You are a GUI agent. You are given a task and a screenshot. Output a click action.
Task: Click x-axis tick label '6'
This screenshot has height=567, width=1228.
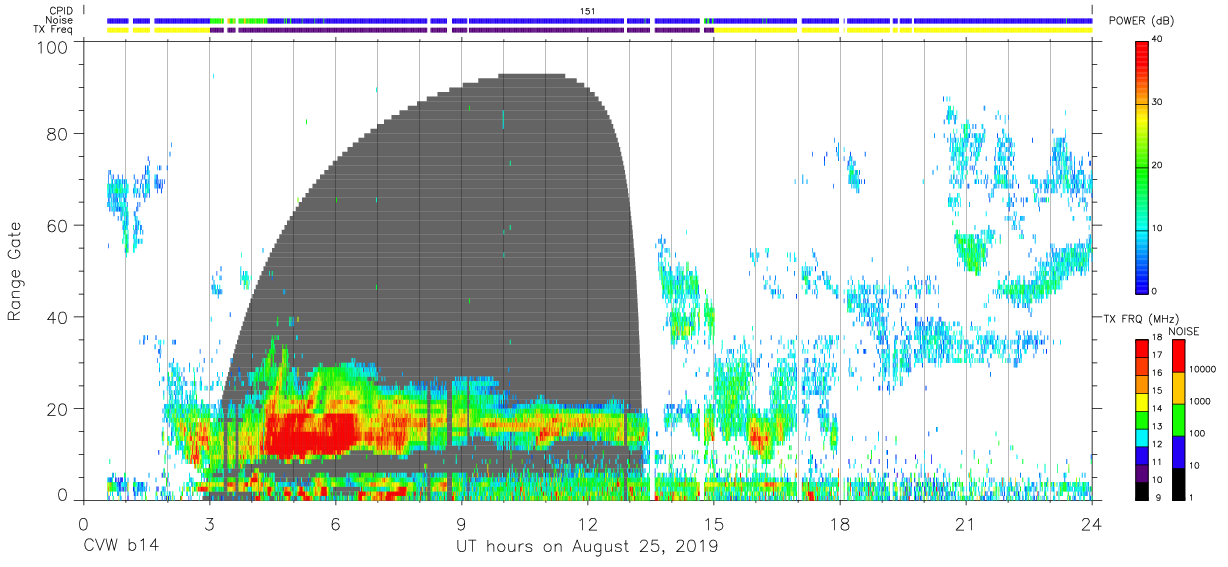pyautogui.click(x=336, y=524)
